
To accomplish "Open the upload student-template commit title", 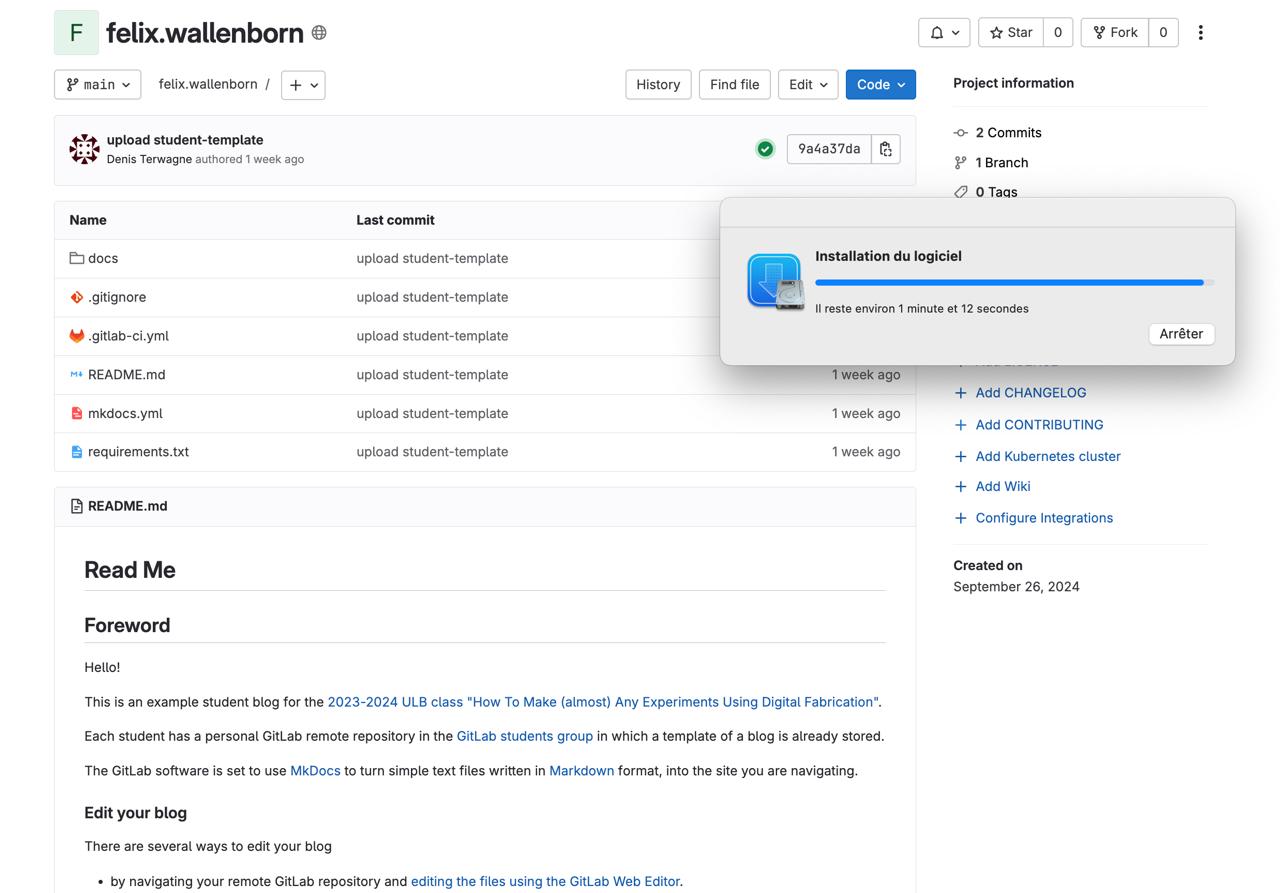I will [x=185, y=140].
